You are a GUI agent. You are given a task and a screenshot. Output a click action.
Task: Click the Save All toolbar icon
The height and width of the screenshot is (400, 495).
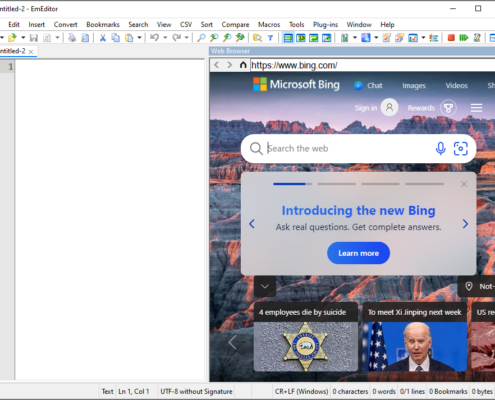pos(47,38)
